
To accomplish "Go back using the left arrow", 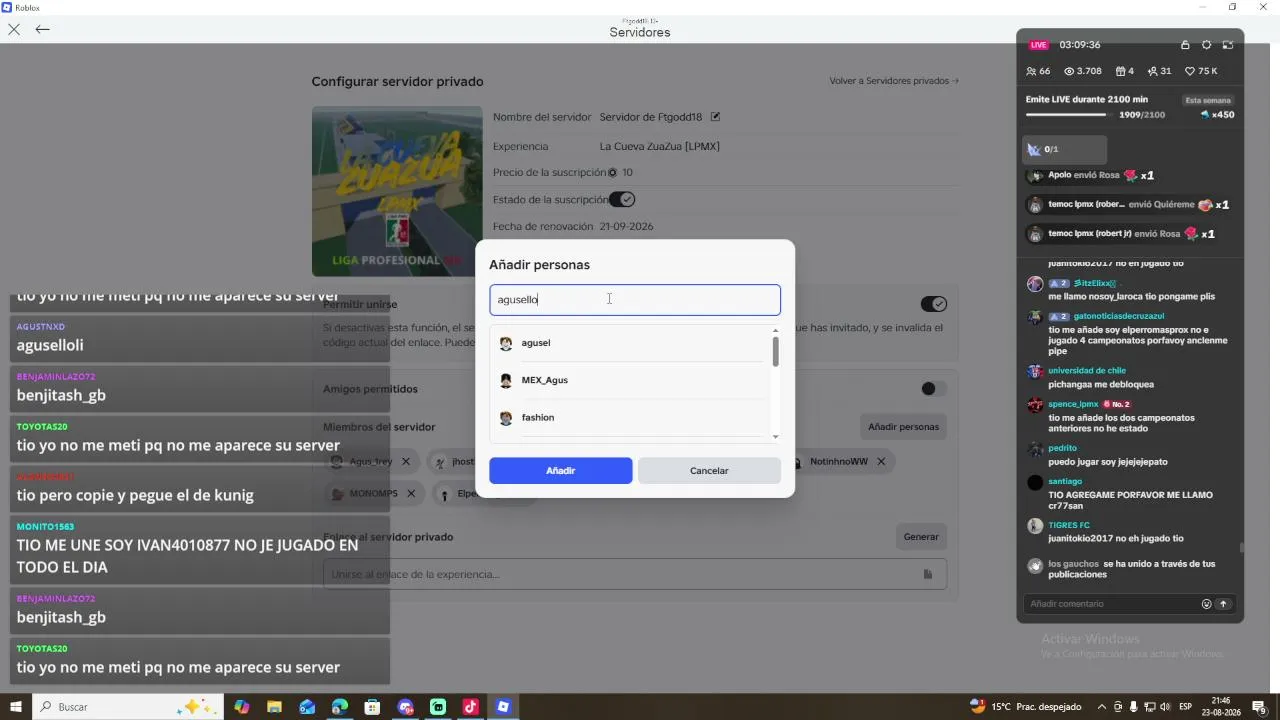I will point(42,29).
